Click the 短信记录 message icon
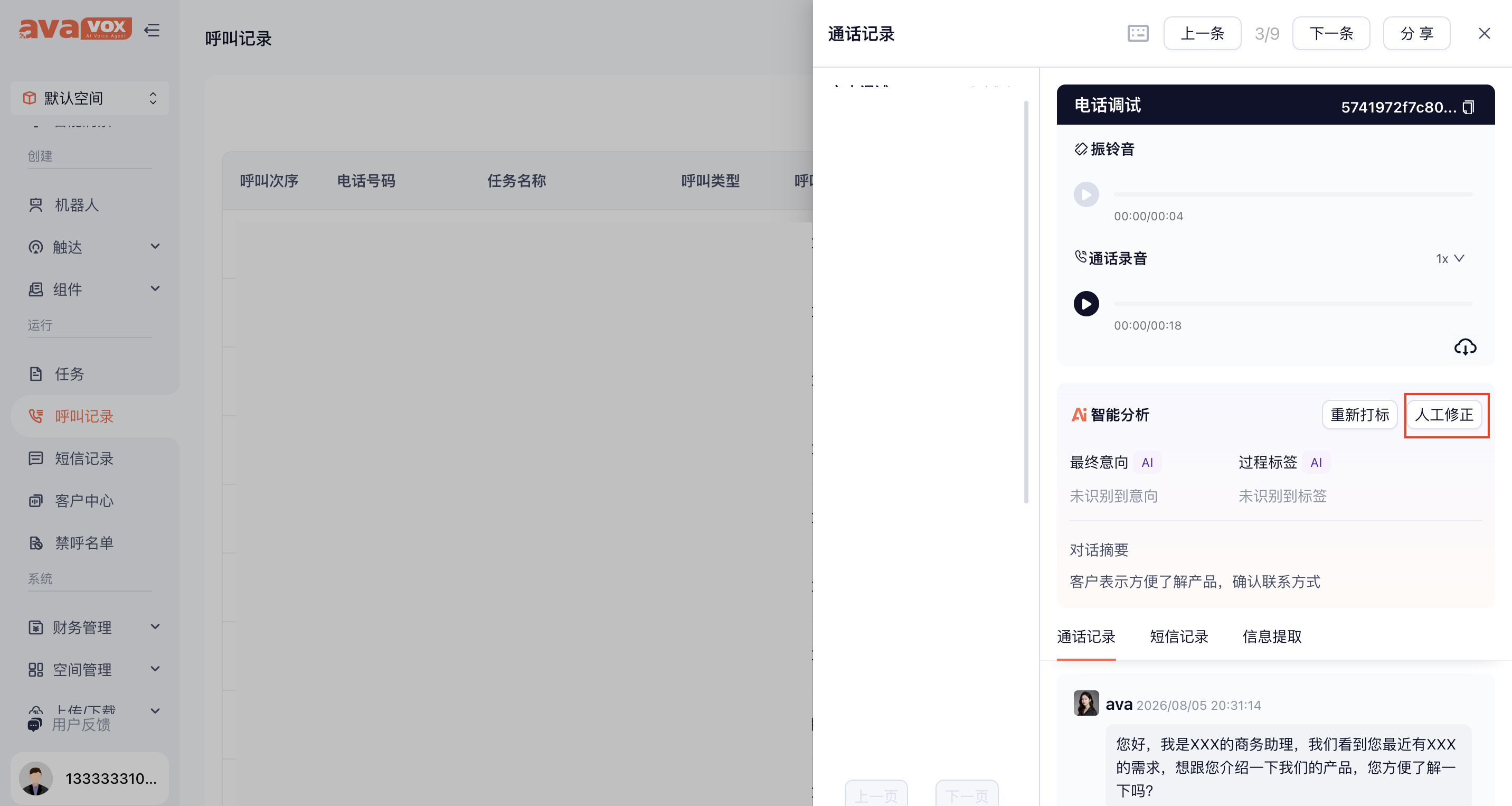The image size is (1512, 806). (36, 458)
